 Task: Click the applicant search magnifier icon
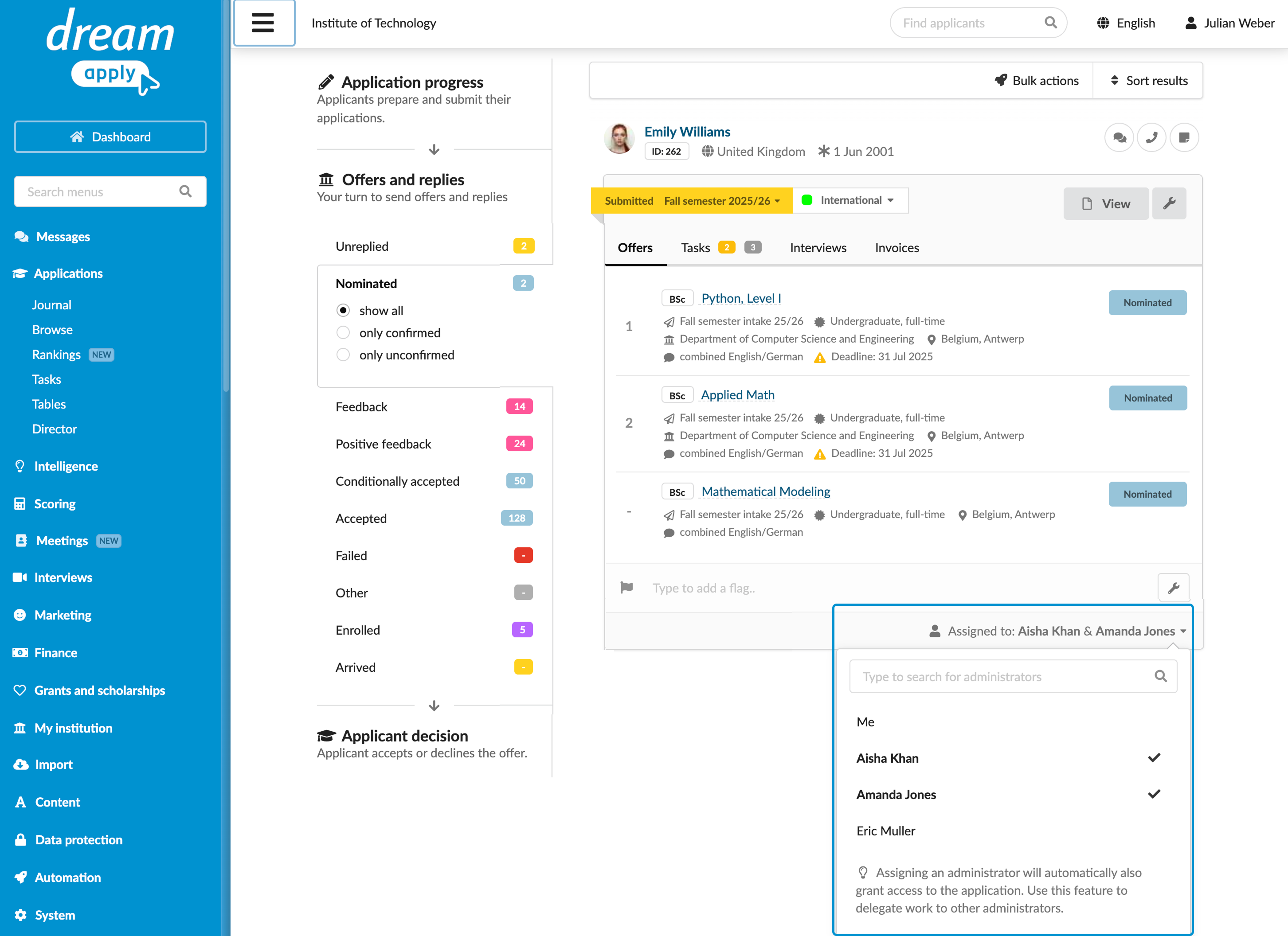tap(1051, 23)
